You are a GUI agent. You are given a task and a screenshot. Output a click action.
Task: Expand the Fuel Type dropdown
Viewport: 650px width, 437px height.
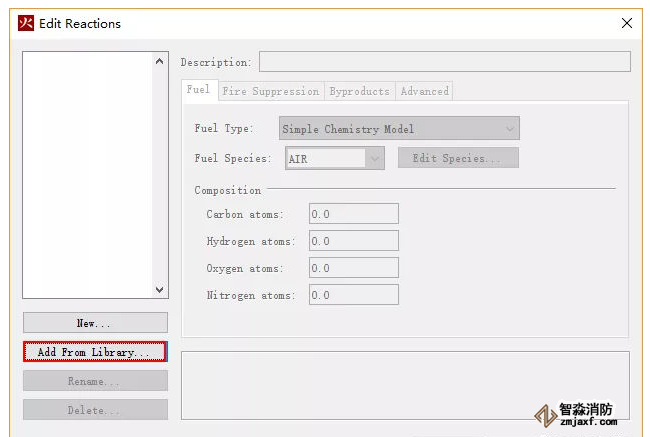(398, 129)
